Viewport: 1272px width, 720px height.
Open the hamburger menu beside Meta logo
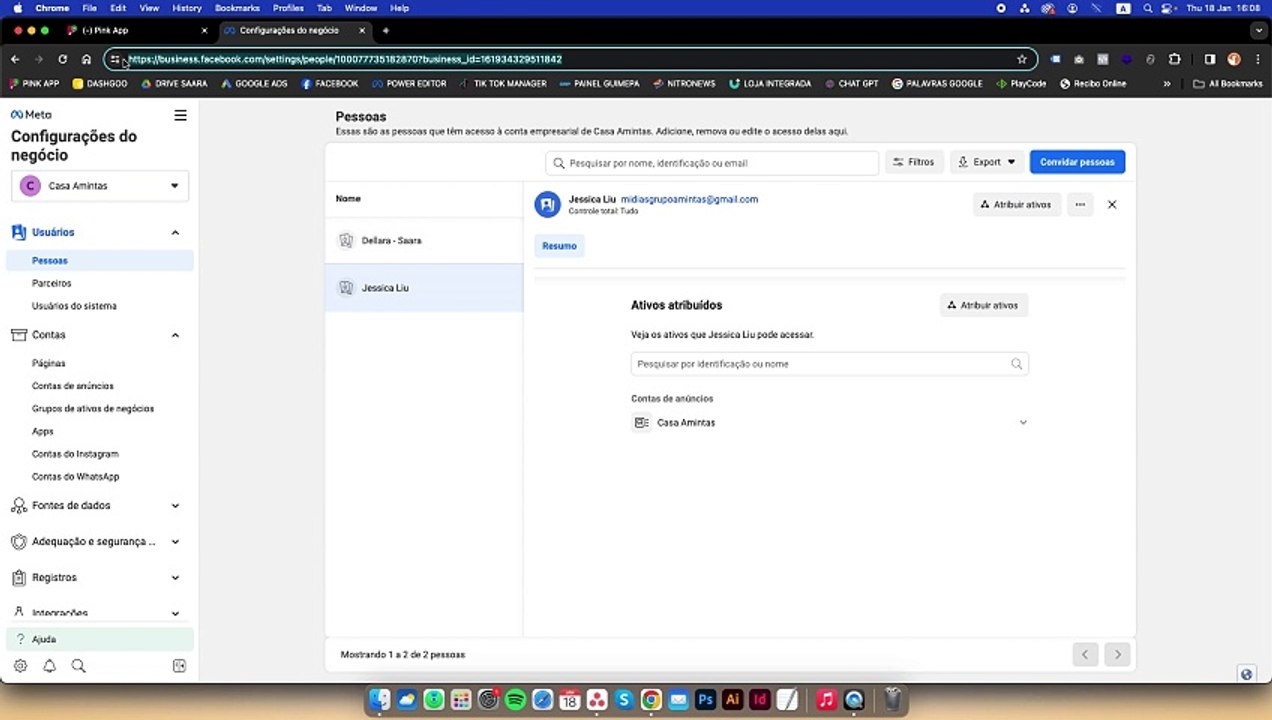[x=180, y=115]
